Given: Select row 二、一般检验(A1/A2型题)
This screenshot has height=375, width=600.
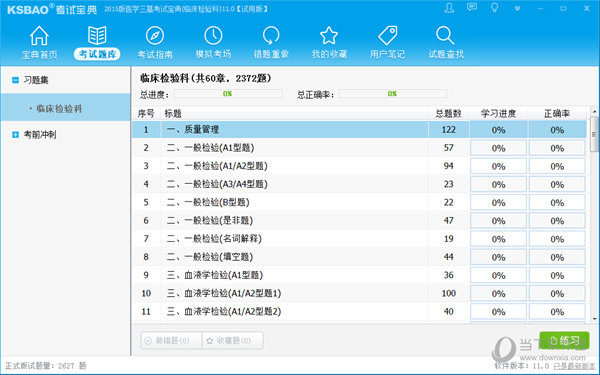Looking at the screenshot, I should pyautogui.click(x=359, y=166).
